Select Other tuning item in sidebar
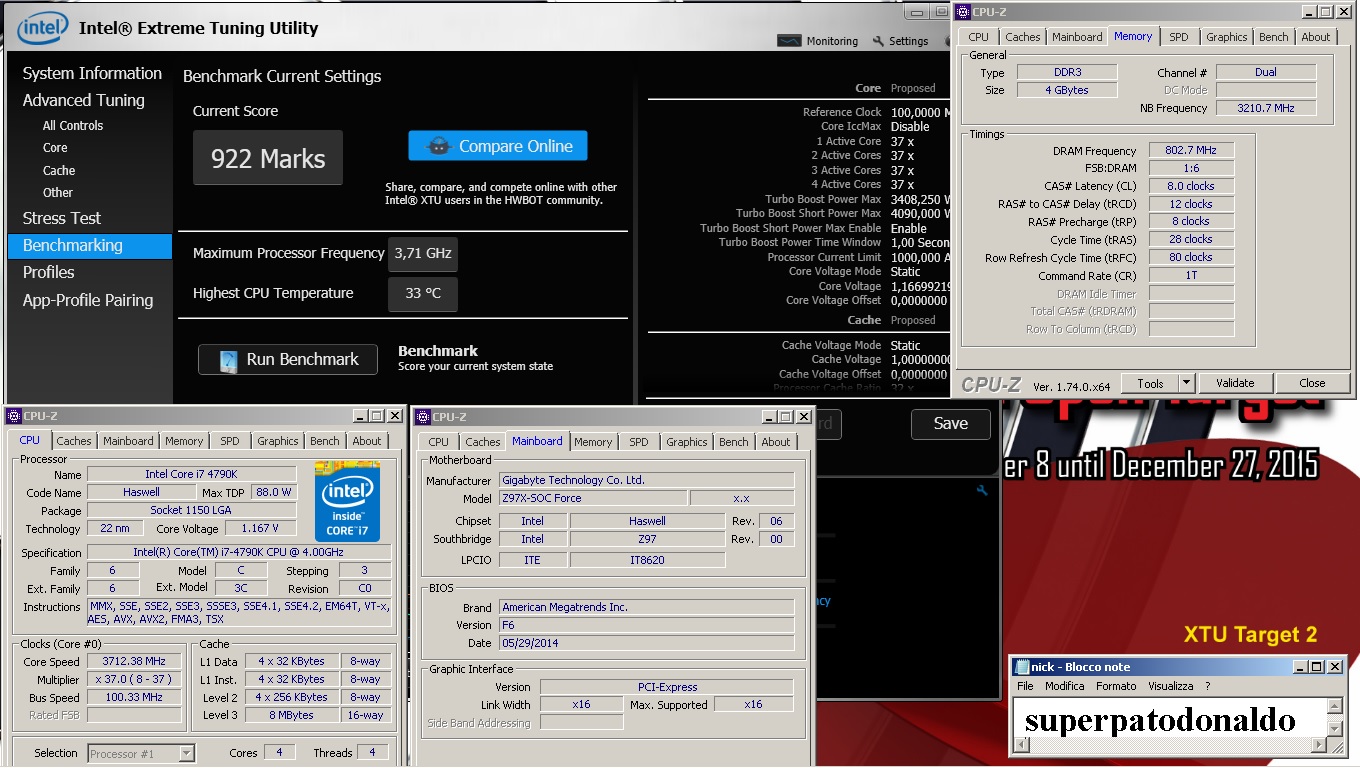The height and width of the screenshot is (768, 1360). [x=58, y=192]
